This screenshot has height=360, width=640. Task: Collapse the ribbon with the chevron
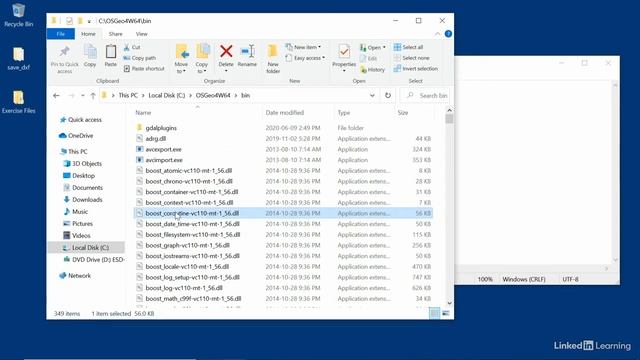point(438,34)
